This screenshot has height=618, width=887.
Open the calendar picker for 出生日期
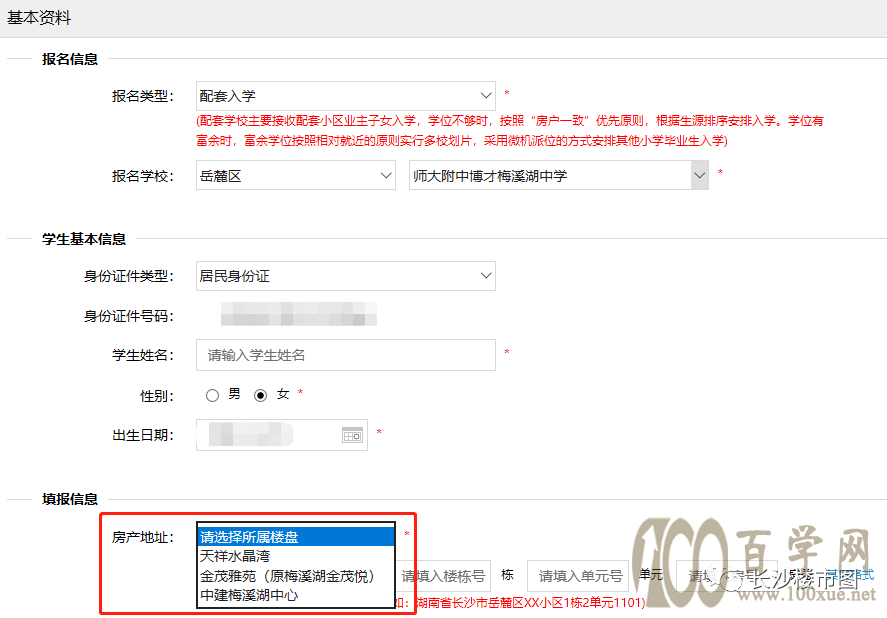[352, 435]
